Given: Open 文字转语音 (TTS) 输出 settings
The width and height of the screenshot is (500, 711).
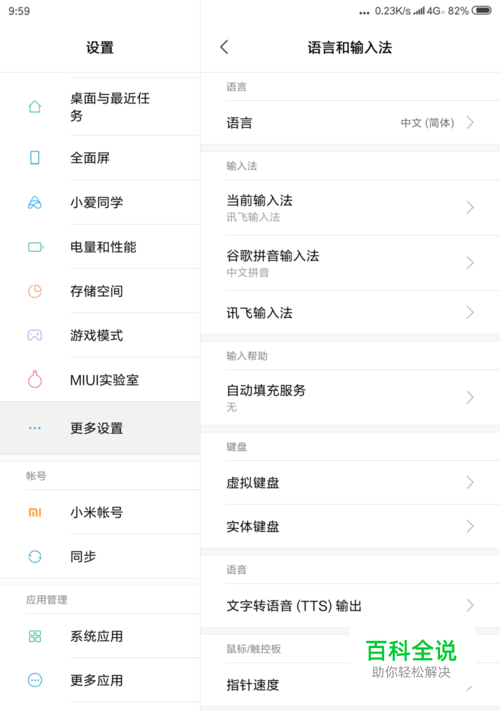Looking at the screenshot, I should (x=350, y=605).
